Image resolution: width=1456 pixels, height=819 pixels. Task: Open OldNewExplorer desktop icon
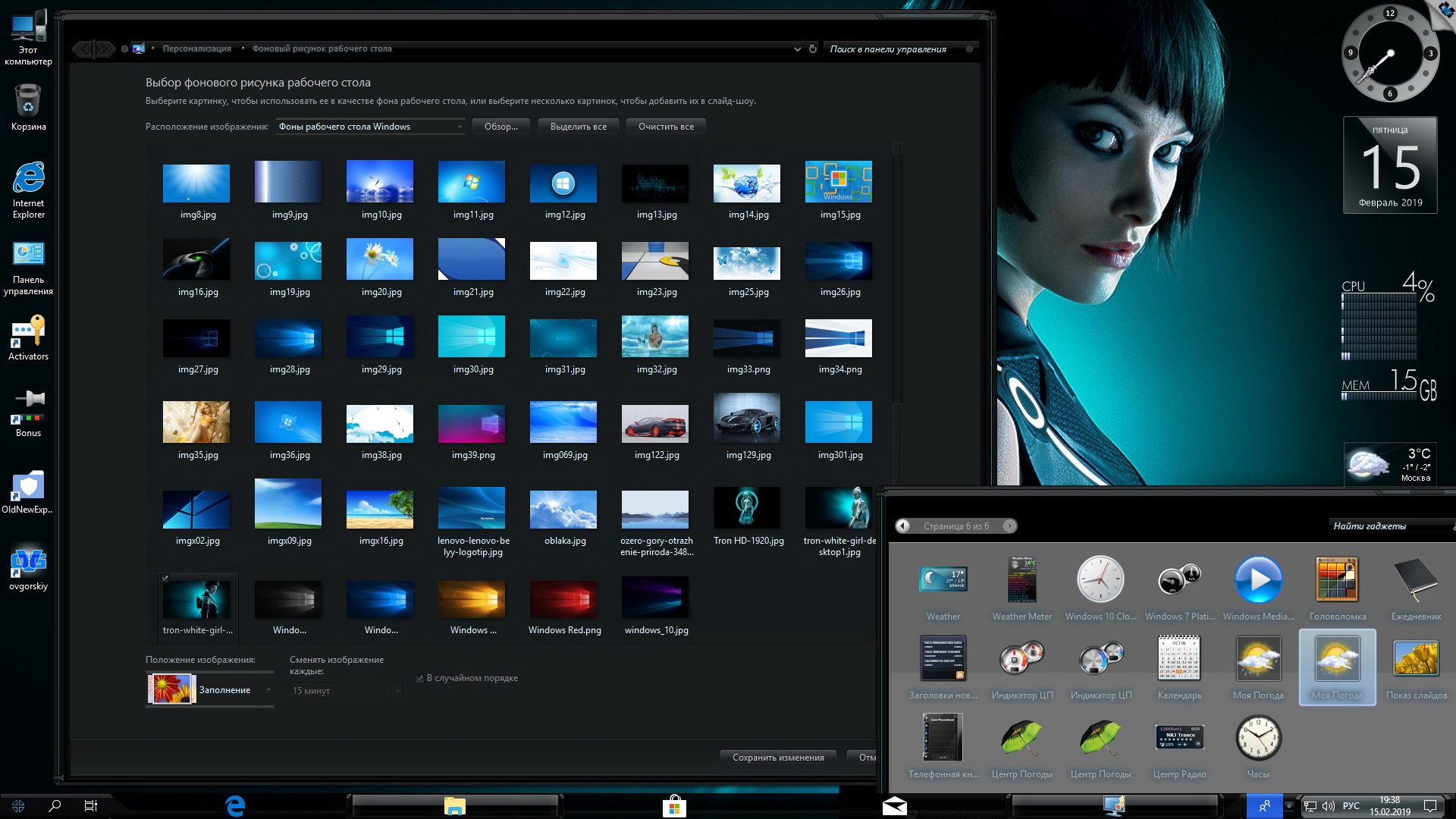[x=28, y=490]
